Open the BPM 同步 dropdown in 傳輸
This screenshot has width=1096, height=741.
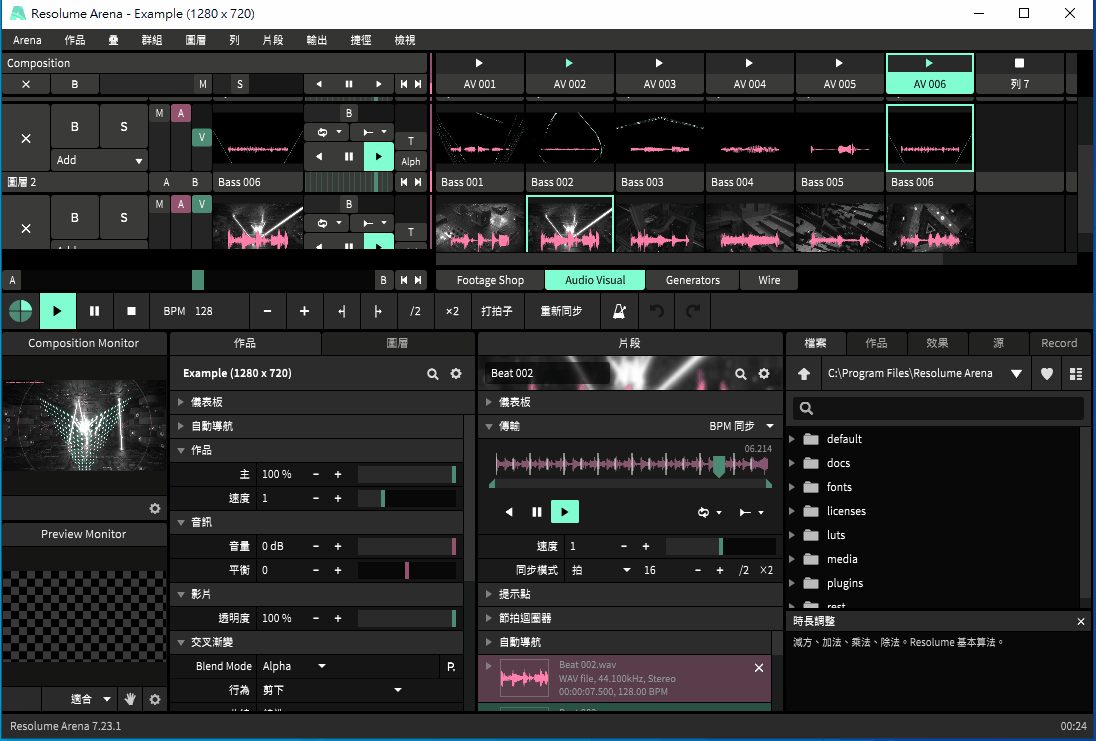point(741,426)
